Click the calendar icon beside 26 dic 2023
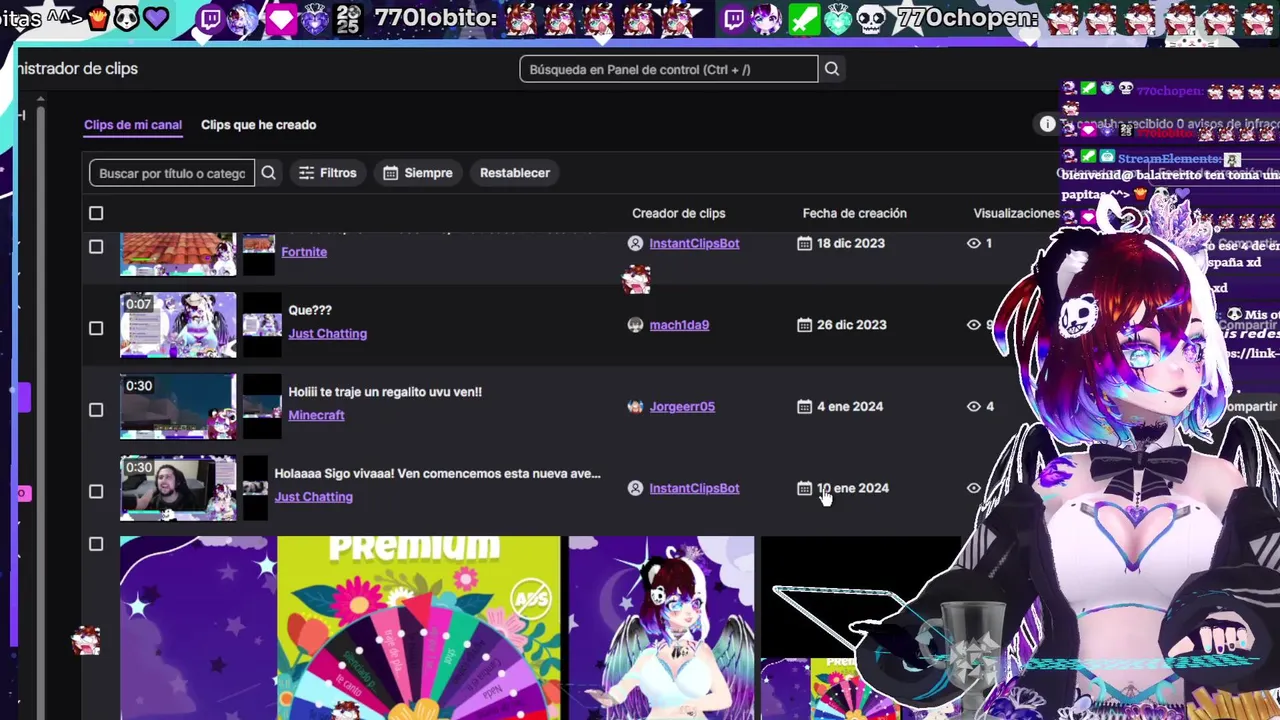1280x720 pixels. [804, 325]
